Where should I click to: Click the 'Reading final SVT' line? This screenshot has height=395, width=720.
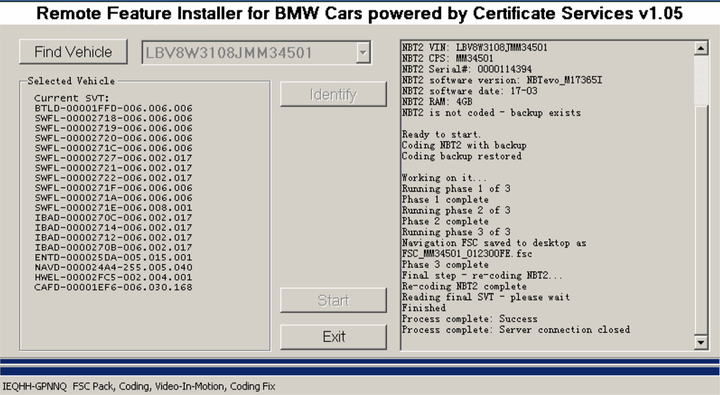coord(486,297)
